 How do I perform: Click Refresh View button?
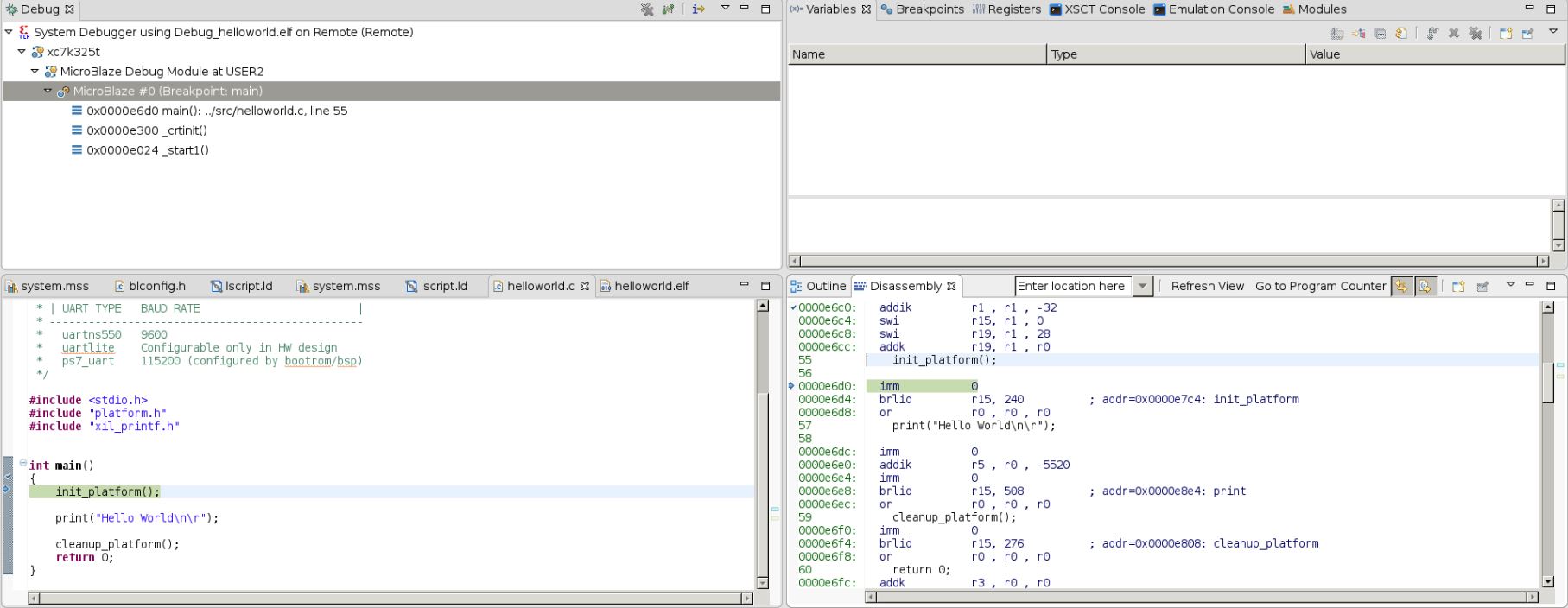[1207, 287]
